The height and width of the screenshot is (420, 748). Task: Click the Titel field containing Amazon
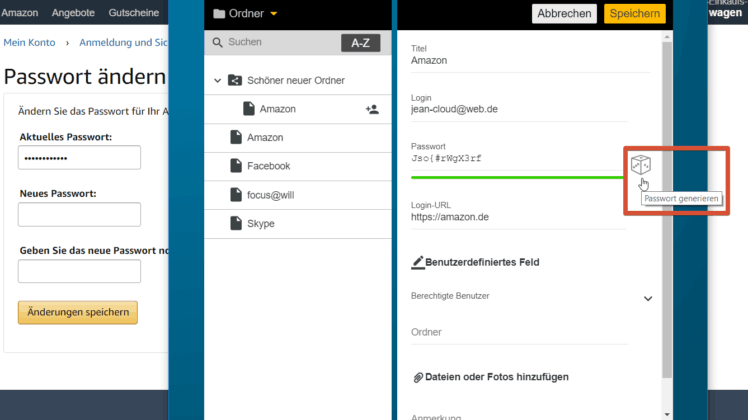530,61
